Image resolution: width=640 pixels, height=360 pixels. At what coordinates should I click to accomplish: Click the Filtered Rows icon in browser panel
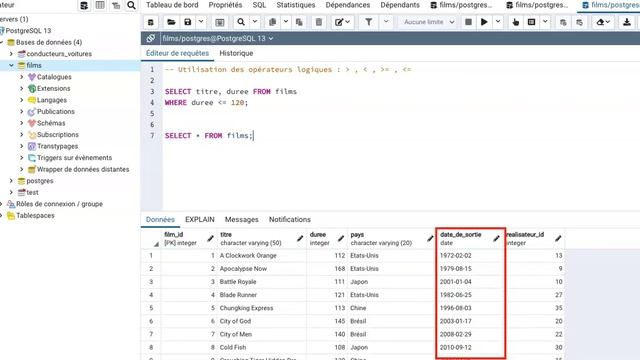point(116,5)
